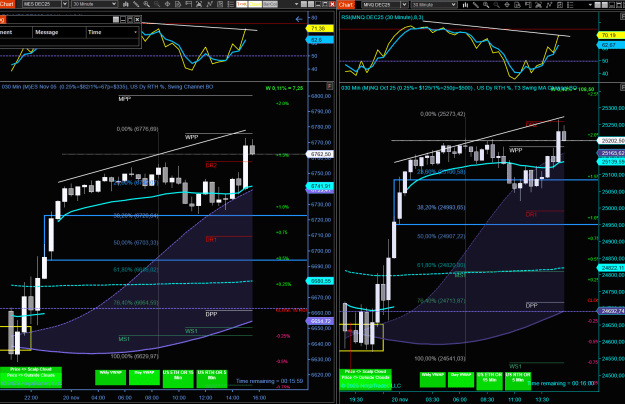Viewport: 625px width, 404px height.
Task: Toggle Trad button in MES chart toolbar
Action: (242, 4)
